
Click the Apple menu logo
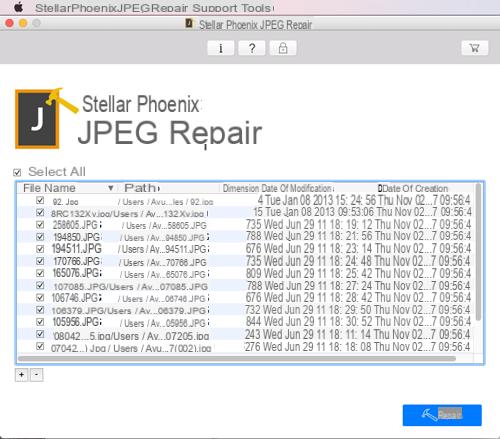pyautogui.click(x=19, y=7)
